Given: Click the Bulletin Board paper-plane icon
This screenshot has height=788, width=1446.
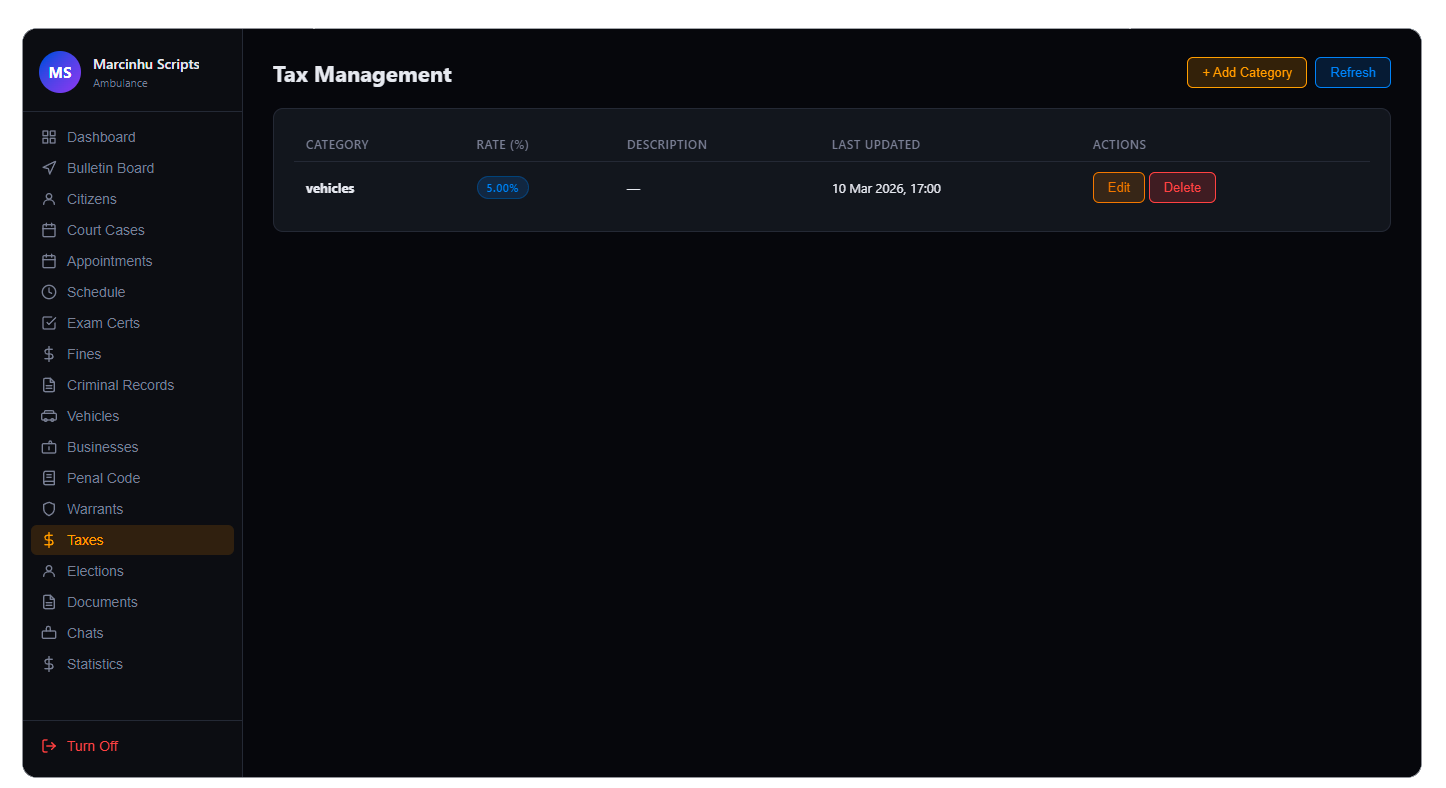Looking at the screenshot, I should pyautogui.click(x=49, y=168).
